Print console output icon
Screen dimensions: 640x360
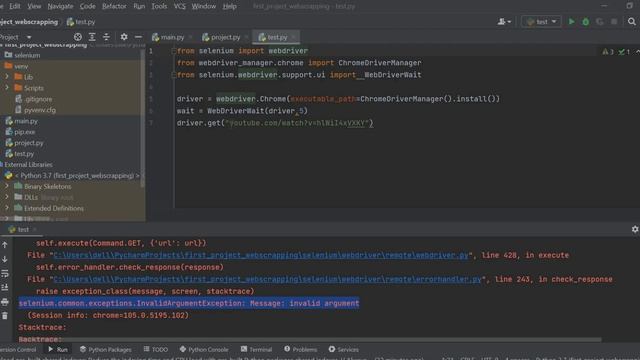click(x=5, y=302)
